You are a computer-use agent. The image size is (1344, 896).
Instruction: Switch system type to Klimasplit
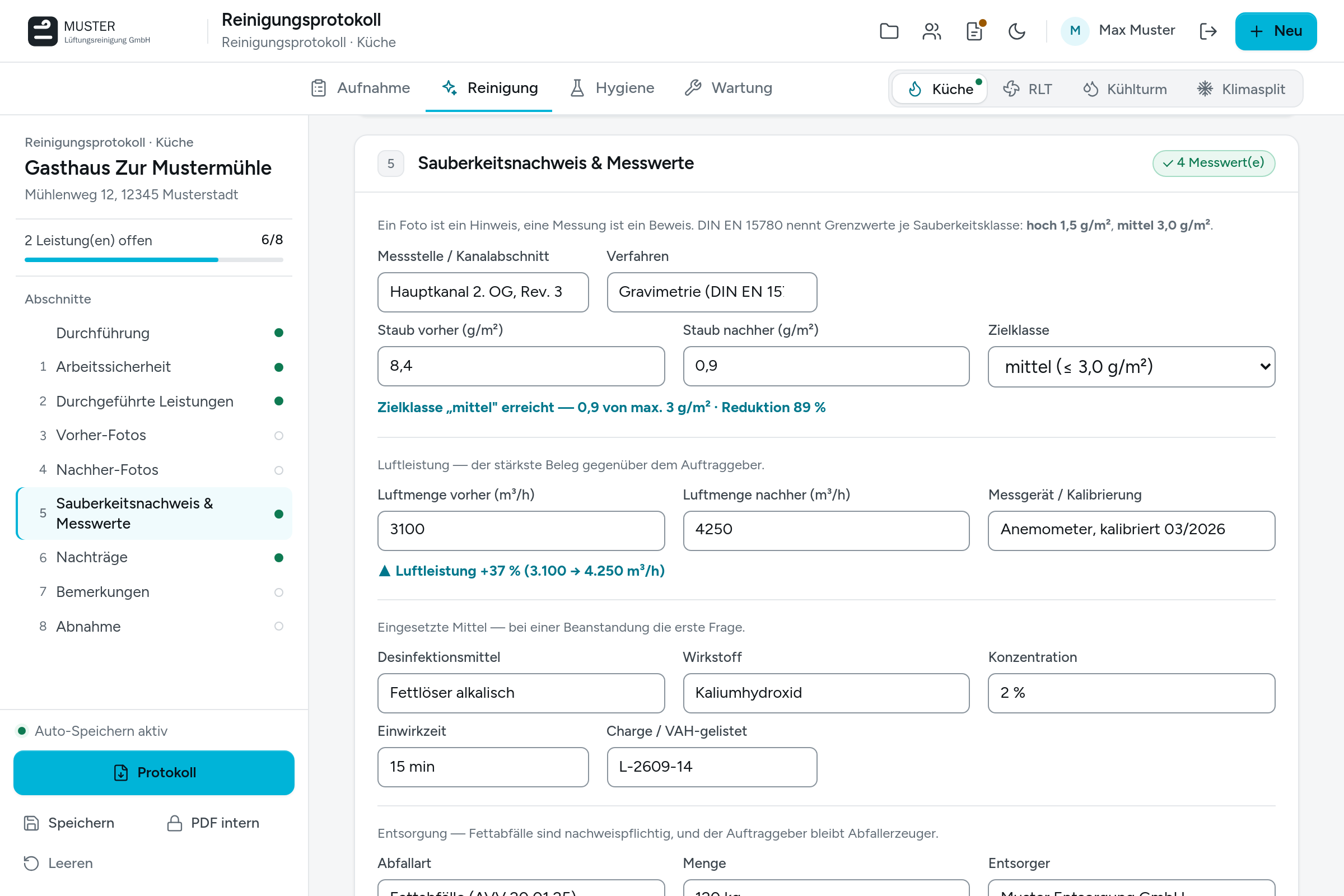(x=1240, y=89)
